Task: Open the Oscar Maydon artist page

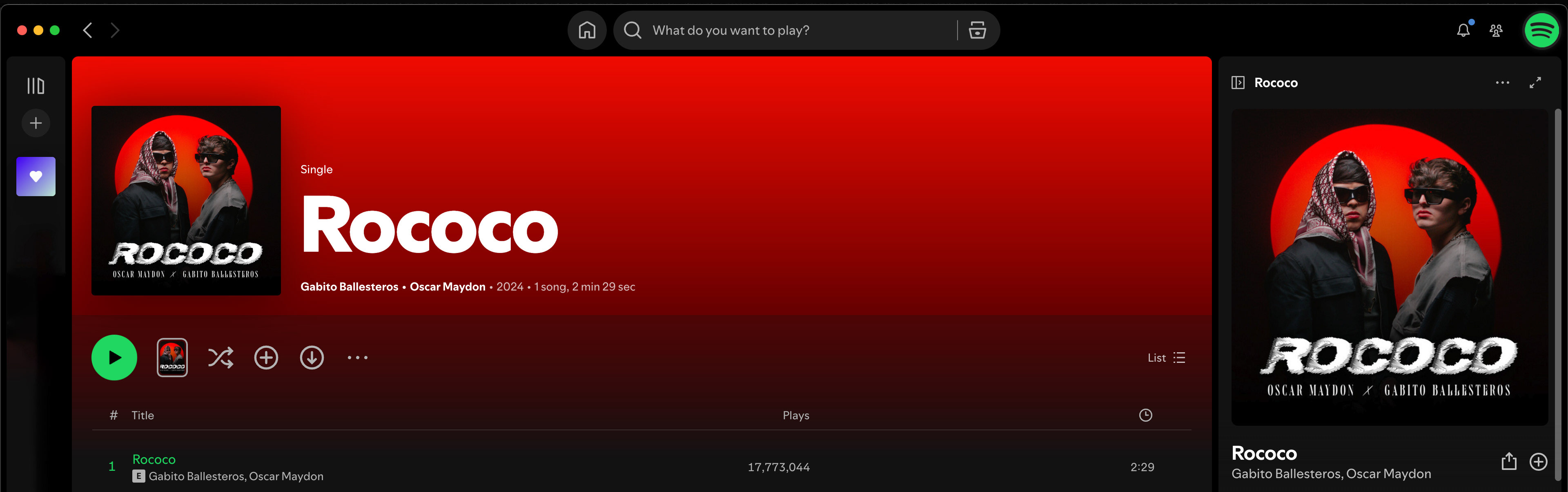Action: [x=448, y=287]
